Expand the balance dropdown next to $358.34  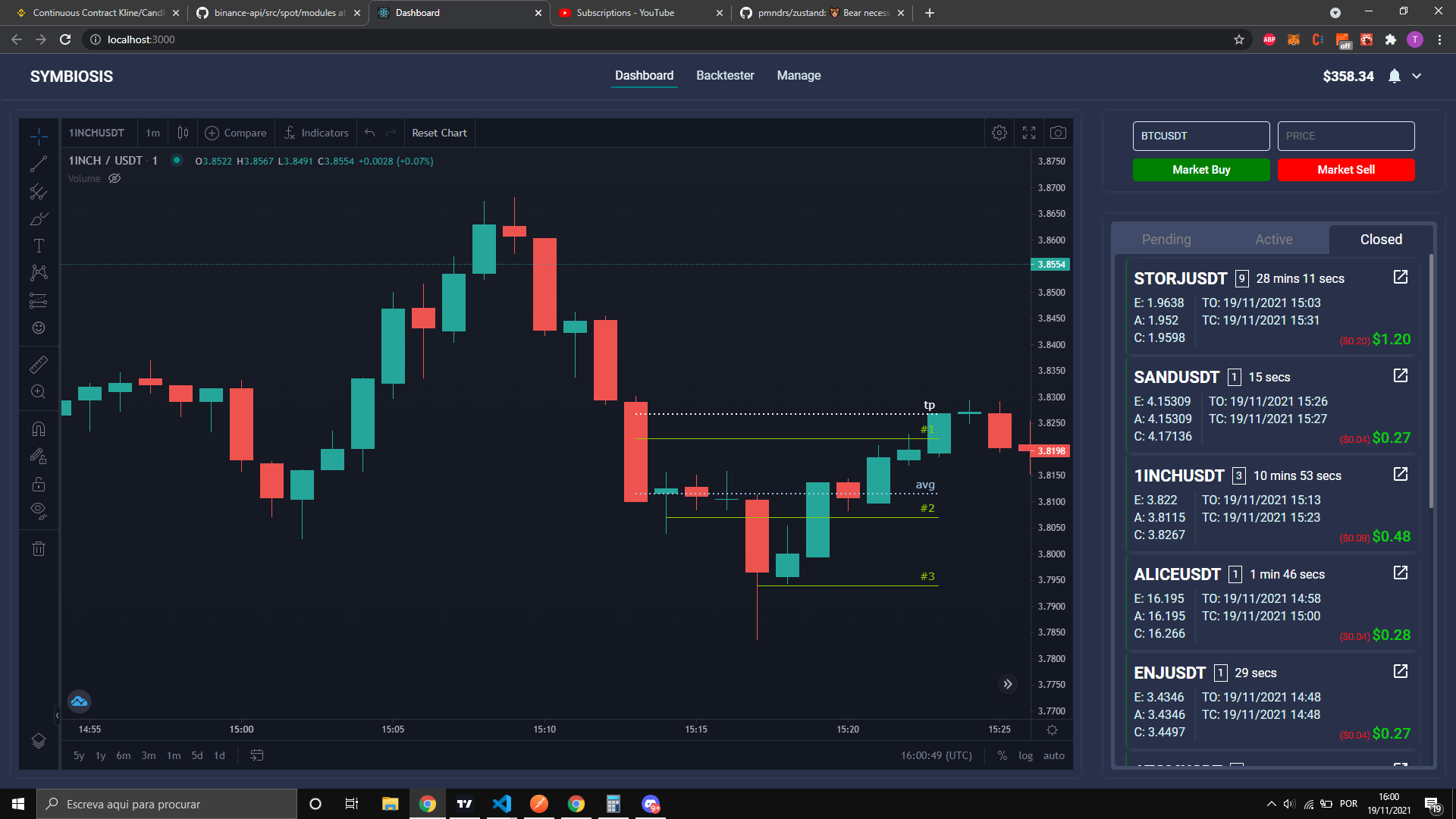click(1417, 76)
